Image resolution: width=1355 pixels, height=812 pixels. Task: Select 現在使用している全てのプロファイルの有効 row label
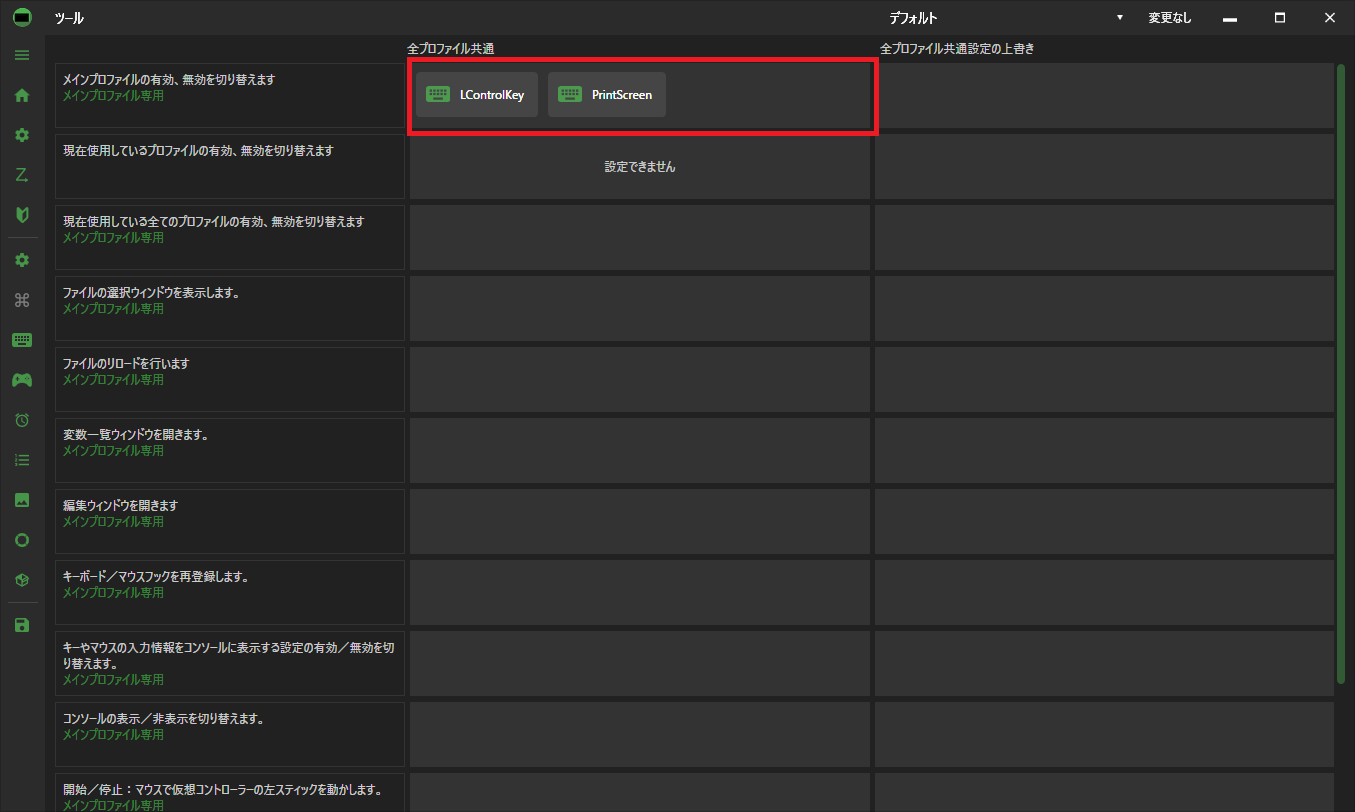[230, 237]
